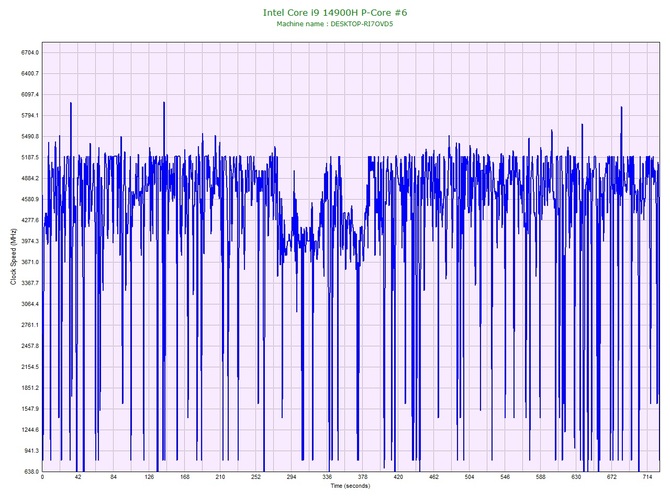Screen dimensions: 670x503
Task: Click the 3671.0 y-axis value
Action: tap(30, 262)
